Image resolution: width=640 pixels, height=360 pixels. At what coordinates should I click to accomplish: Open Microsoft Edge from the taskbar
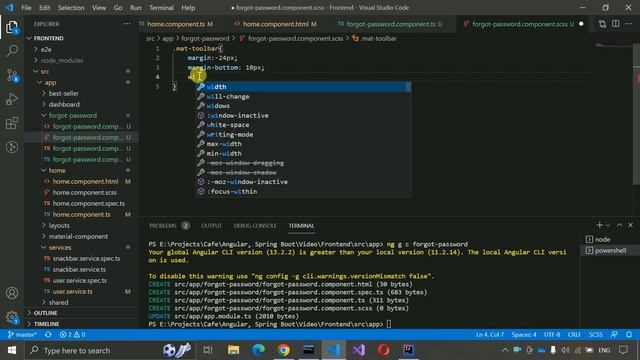258,350
